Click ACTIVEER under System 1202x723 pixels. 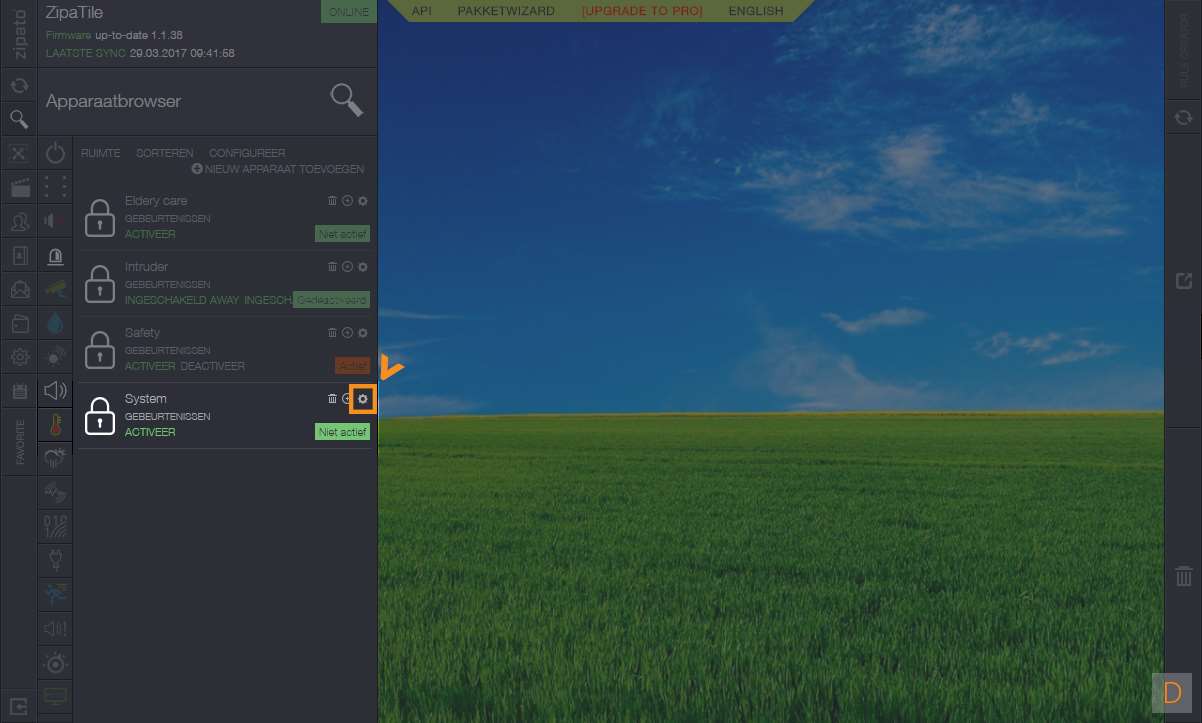150,432
